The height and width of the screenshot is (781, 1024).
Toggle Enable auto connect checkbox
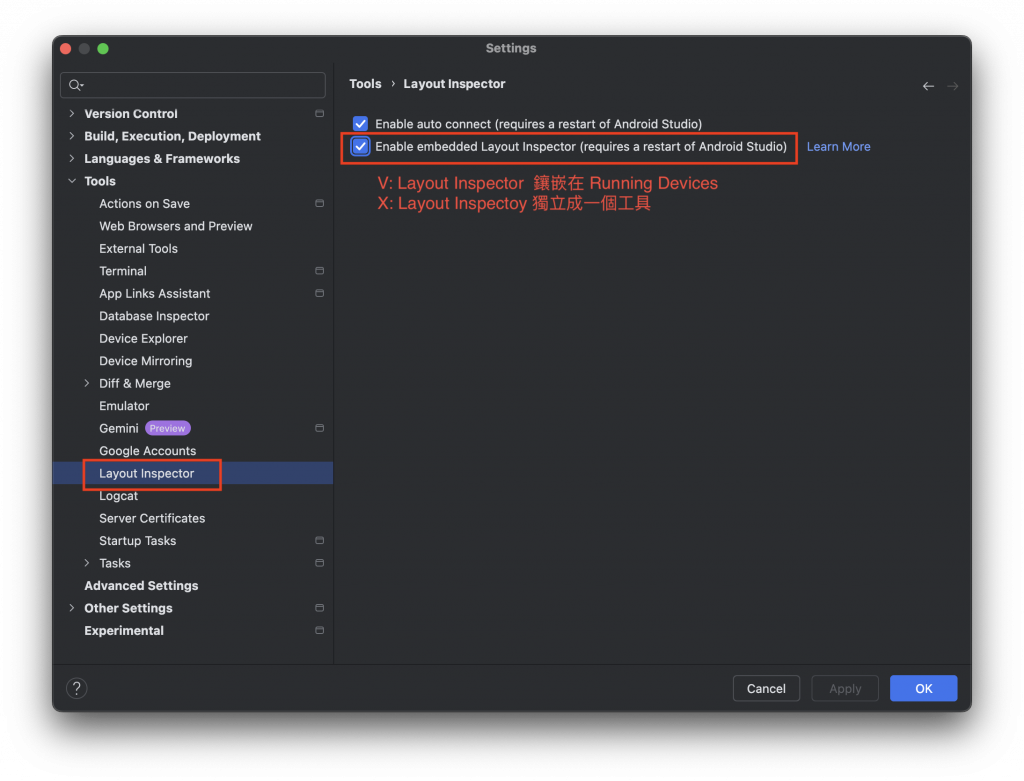pos(360,123)
